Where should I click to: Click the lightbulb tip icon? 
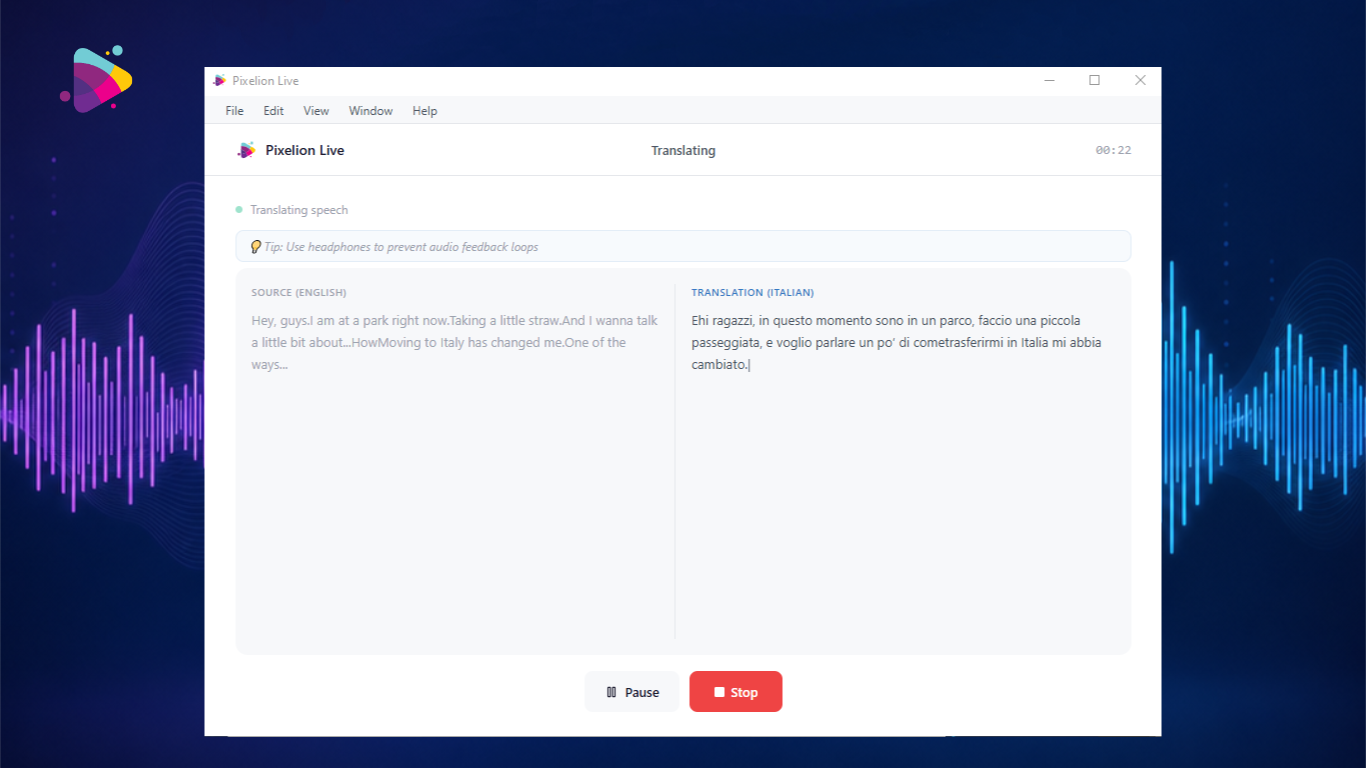[x=255, y=246]
